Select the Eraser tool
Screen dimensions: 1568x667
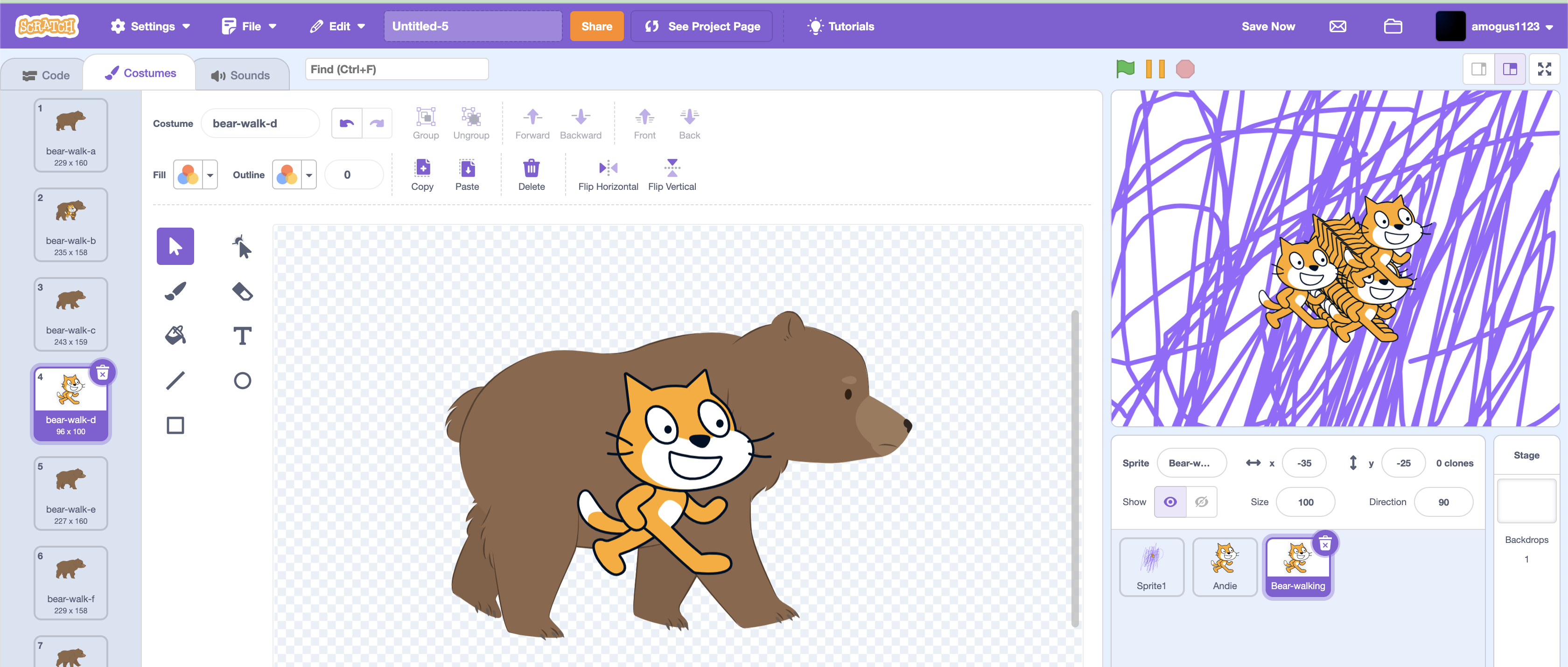[243, 291]
